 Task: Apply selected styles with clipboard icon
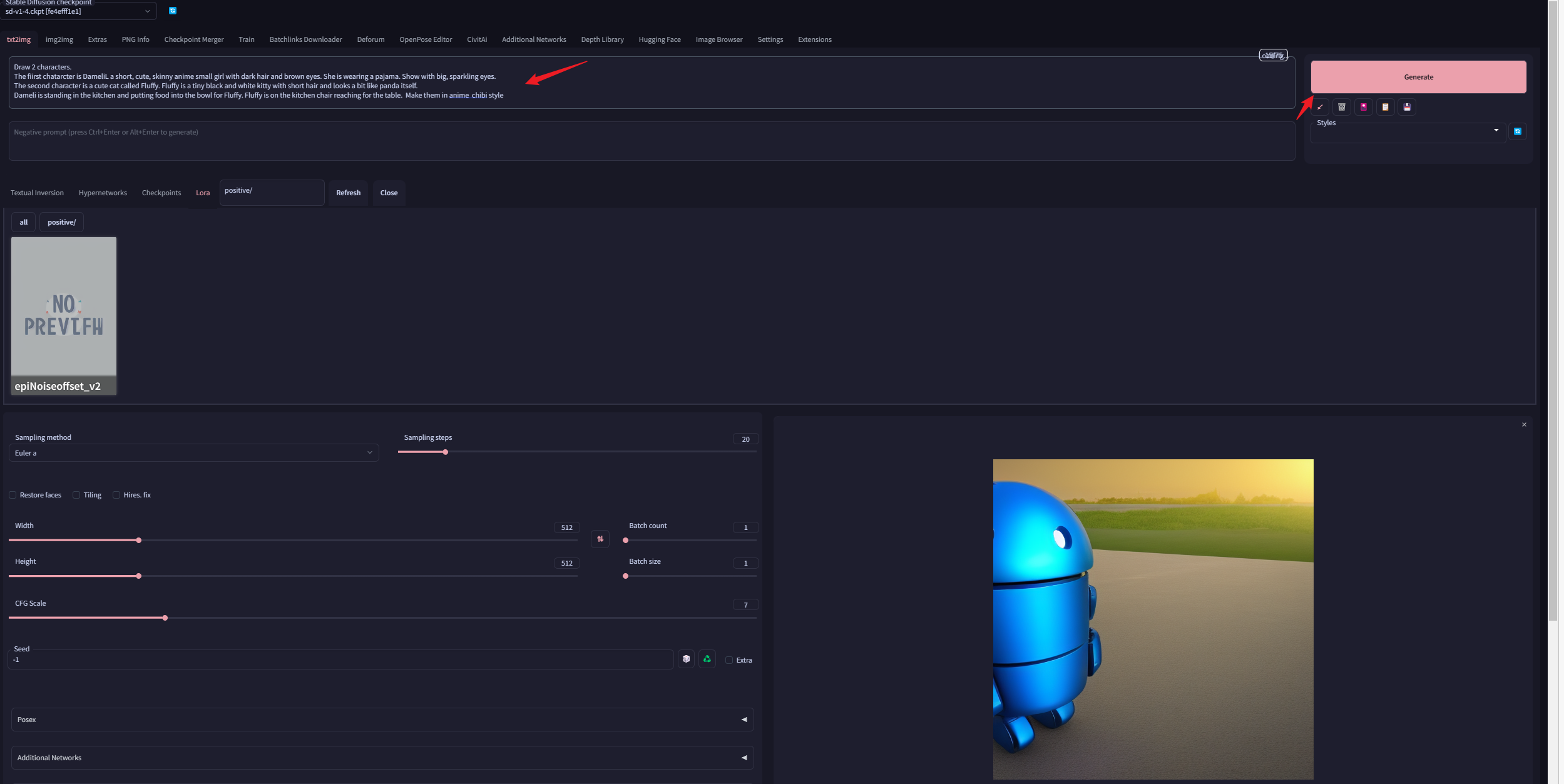[x=1385, y=107]
